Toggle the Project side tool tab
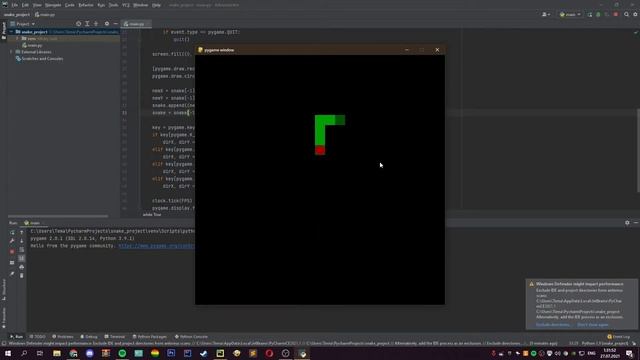 [4, 31]
